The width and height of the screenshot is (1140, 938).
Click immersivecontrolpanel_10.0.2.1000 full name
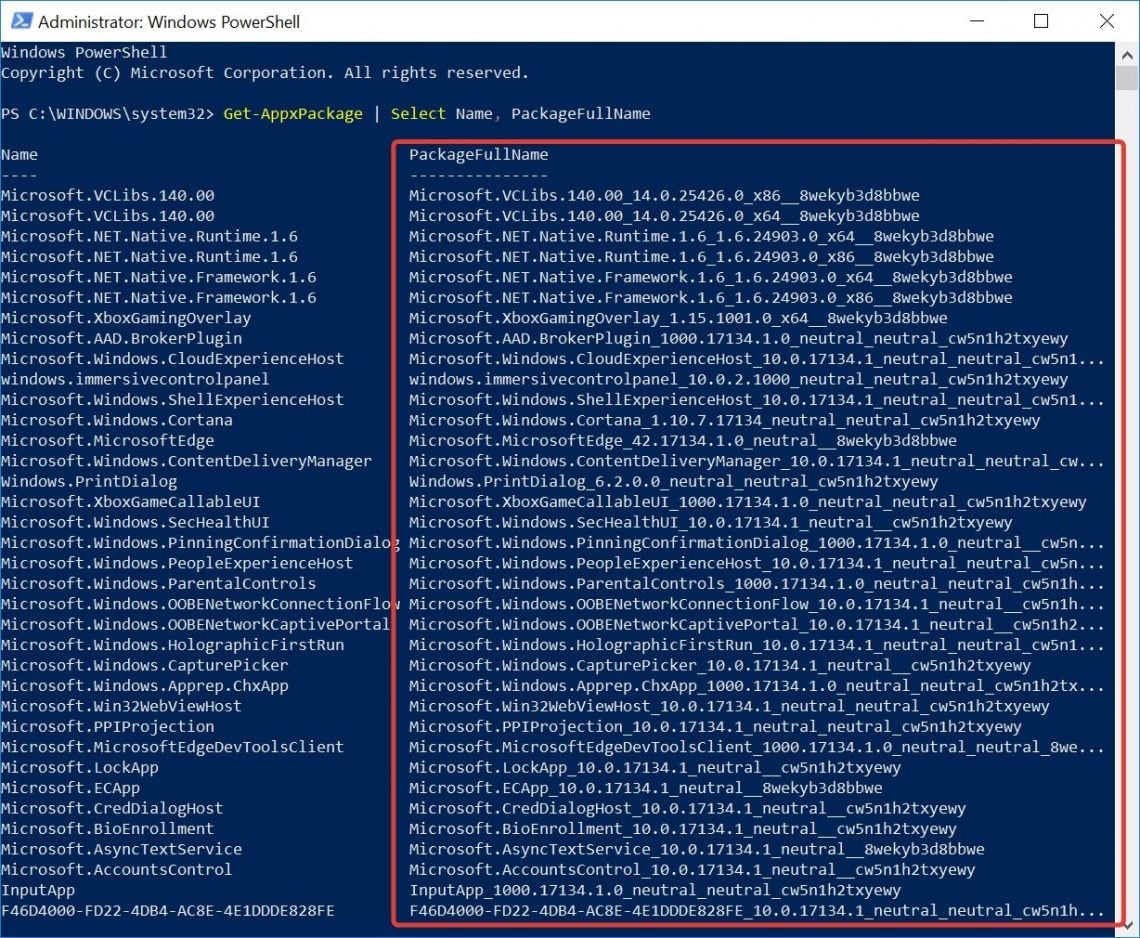pos(738,379)
